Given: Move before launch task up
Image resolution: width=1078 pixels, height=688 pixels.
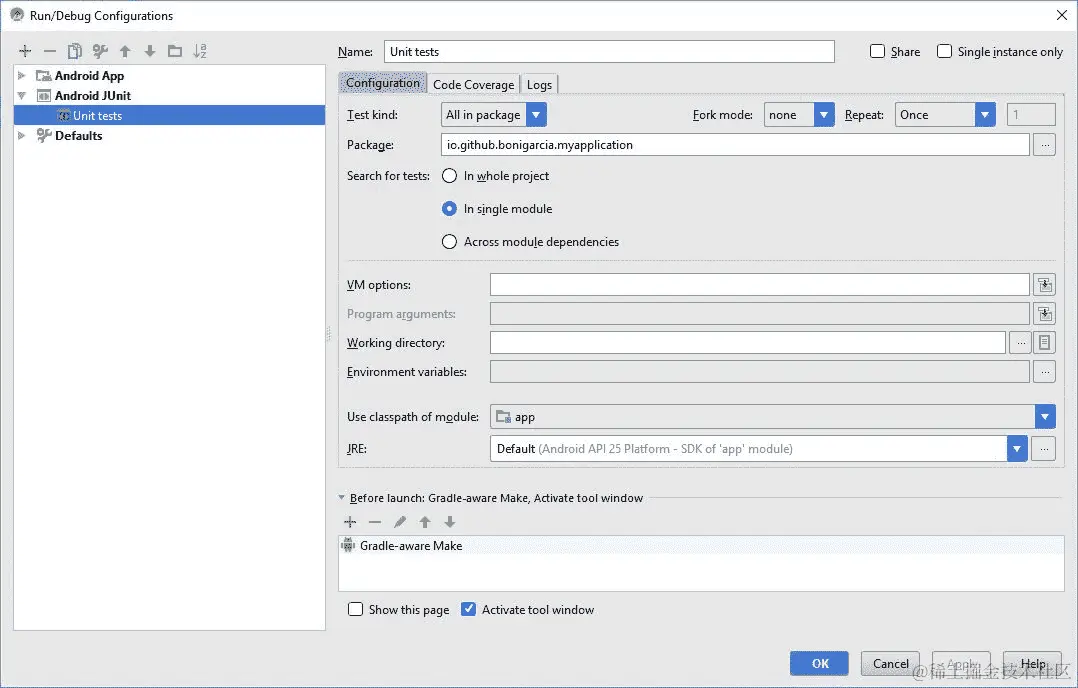Looking at the screenshot, I should pyautogui.click(x=425, y=522).
